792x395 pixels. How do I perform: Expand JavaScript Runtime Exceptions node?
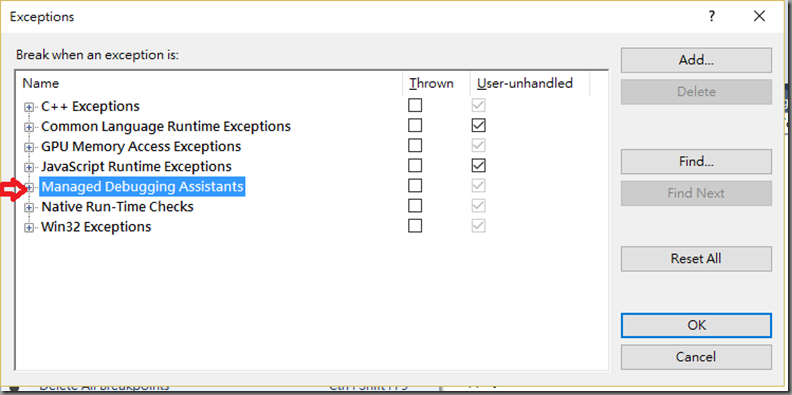point(29,167)
